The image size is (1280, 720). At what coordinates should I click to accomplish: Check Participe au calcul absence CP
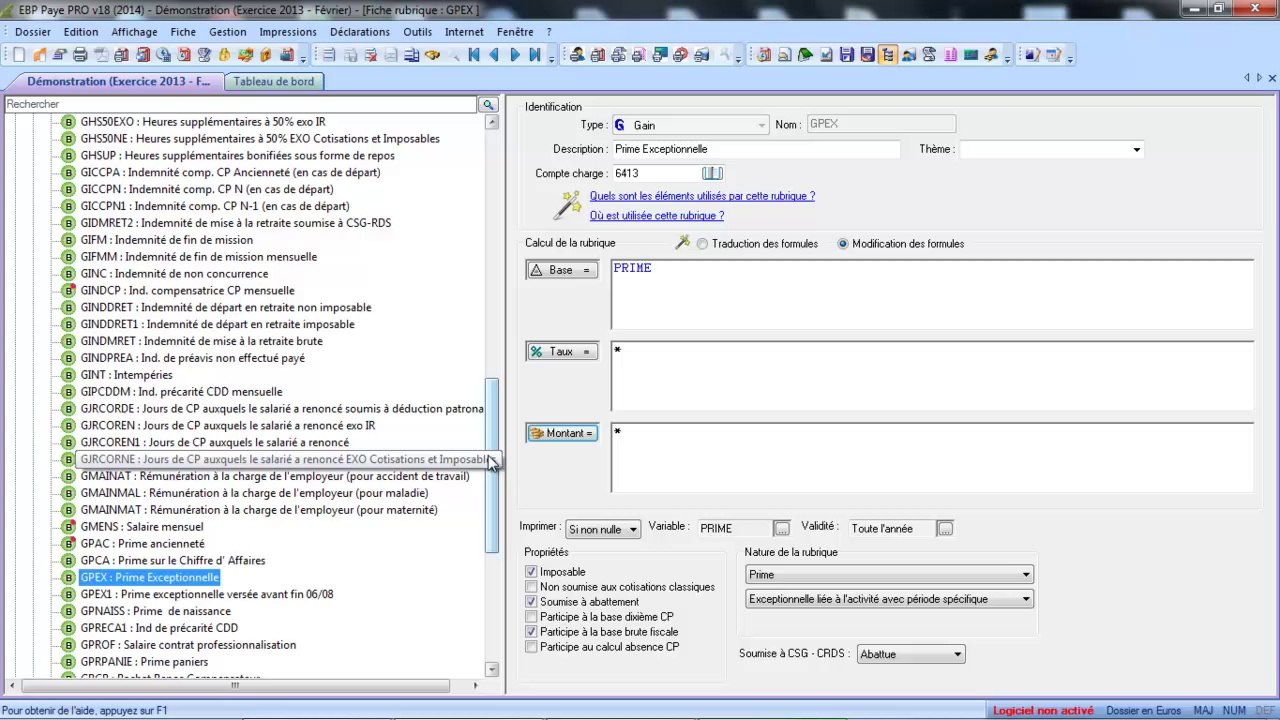531,647
